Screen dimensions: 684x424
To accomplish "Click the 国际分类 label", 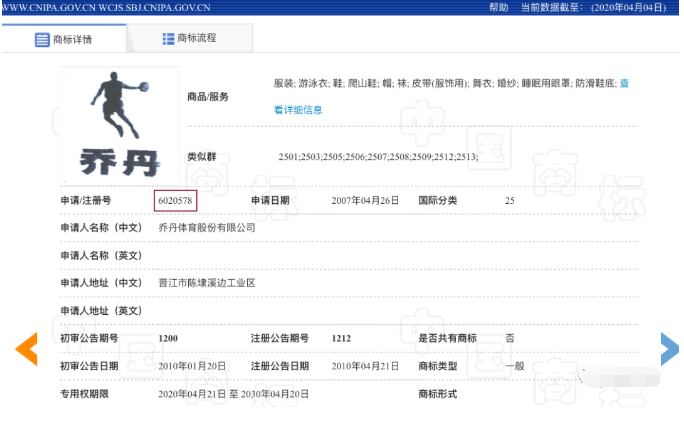I will pos(438,201).
